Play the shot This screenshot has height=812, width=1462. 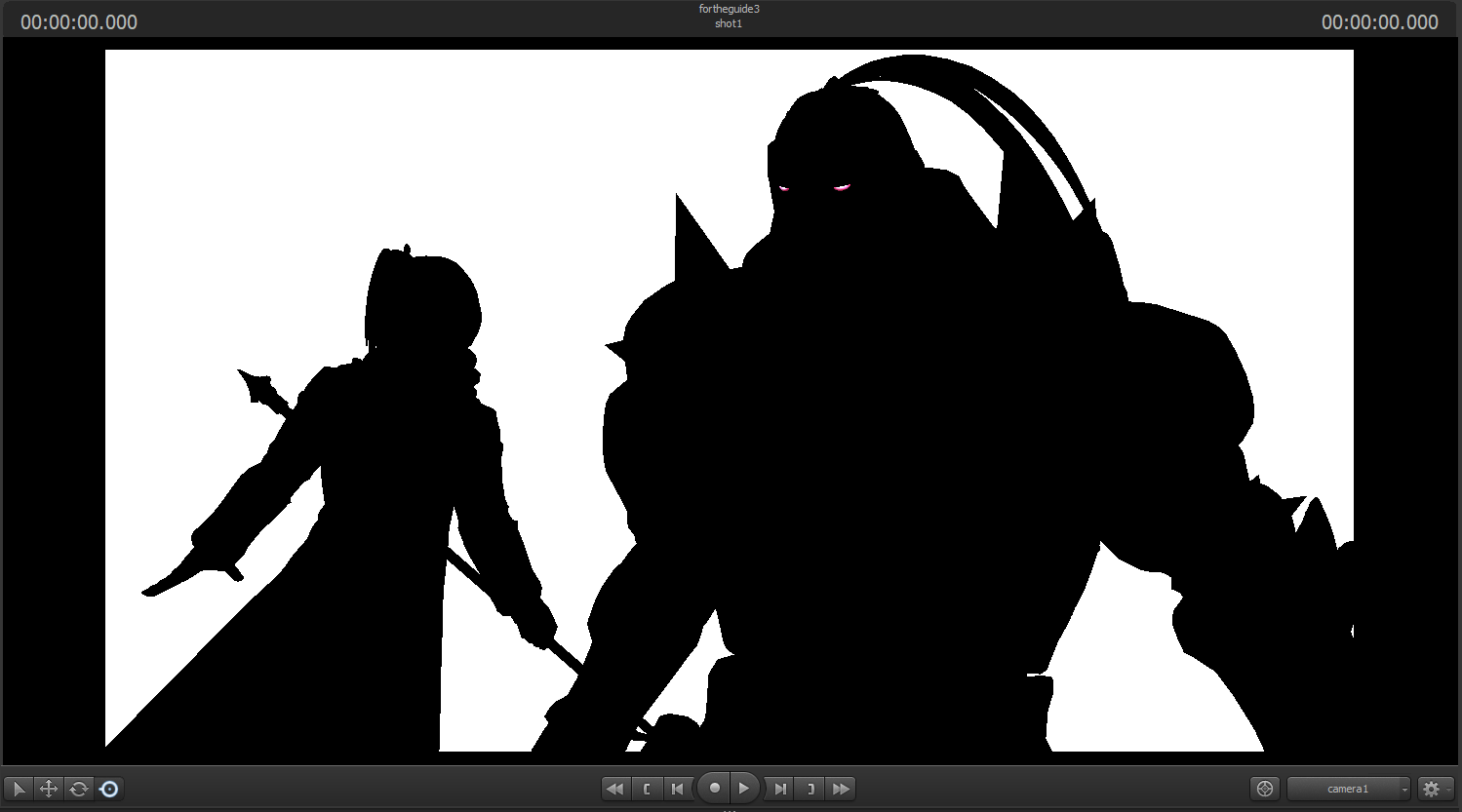coord(744,788)
